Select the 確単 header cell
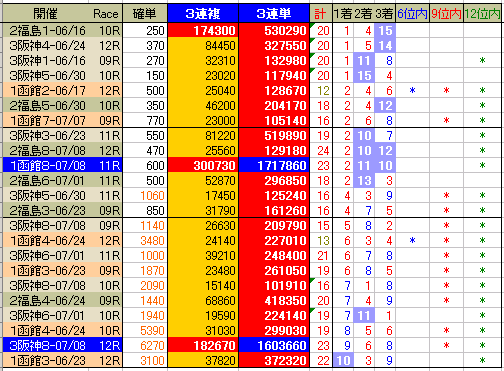The height and width of the screenshot is (371, 504). 145,14
